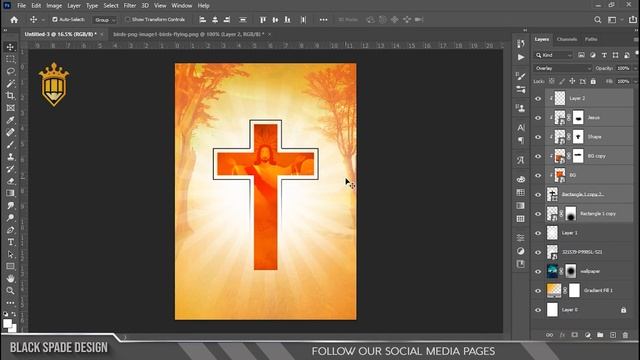Viewport: 640px width, 360px height.
Task: Hide the Shape layer visibility
Action: [x=538, y=137]
